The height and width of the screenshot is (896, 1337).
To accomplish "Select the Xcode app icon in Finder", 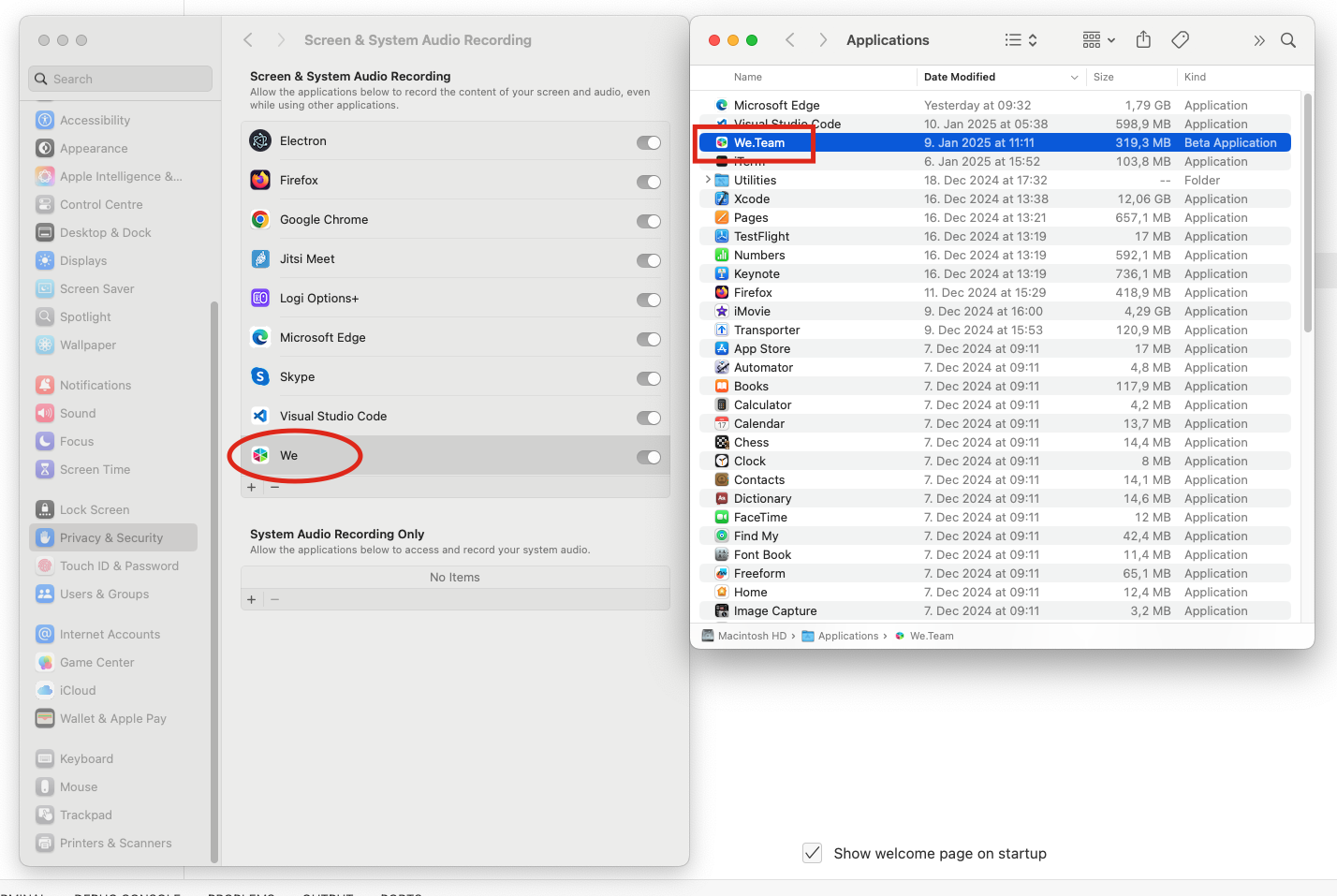I will click(722, 199).
